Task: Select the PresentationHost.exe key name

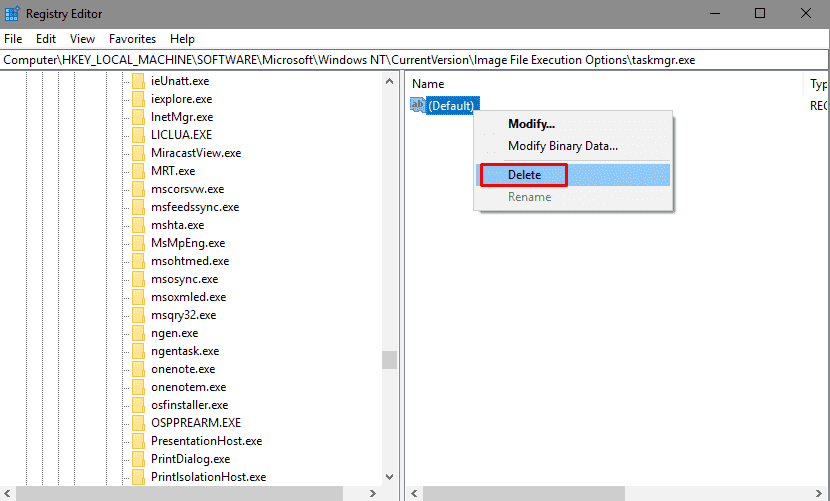Action: click(x=206, y=441)
